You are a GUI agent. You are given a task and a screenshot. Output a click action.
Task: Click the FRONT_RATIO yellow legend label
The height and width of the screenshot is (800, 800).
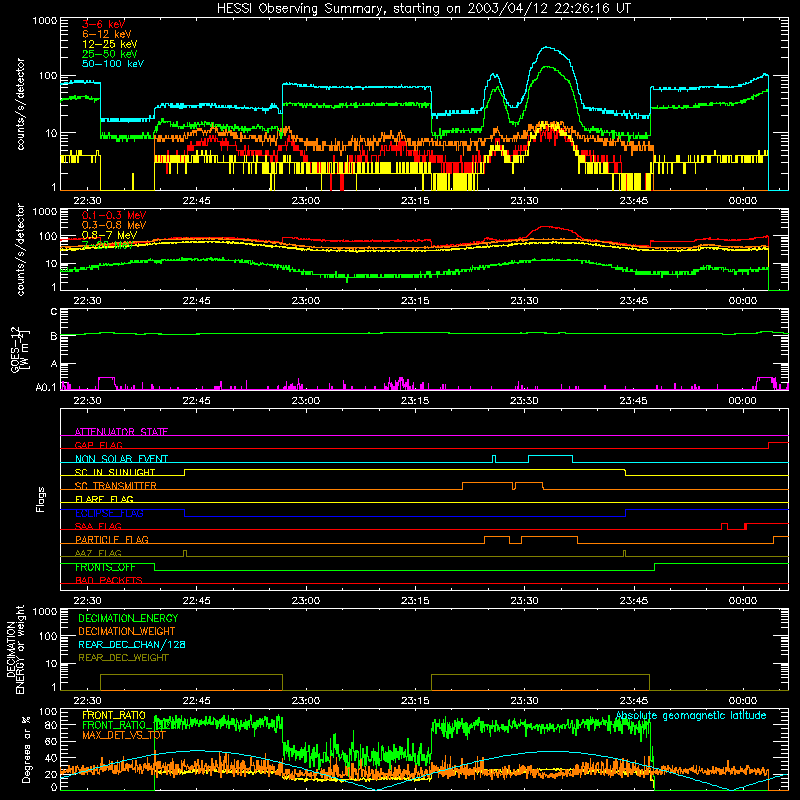114,715
